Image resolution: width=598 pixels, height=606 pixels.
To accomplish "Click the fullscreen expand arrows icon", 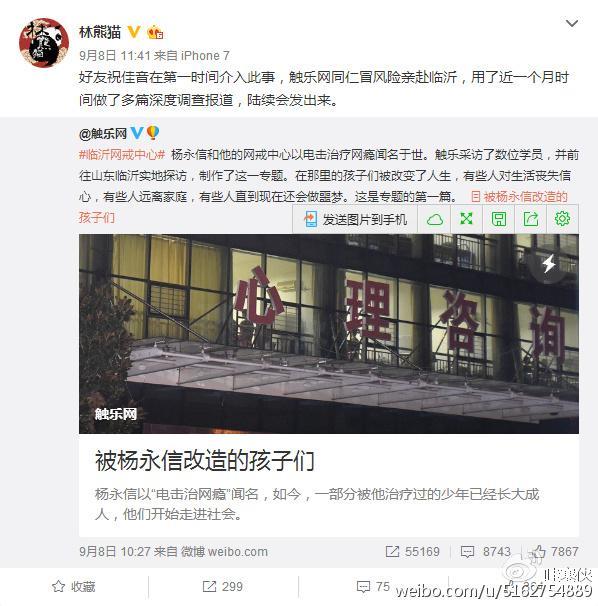I will (x=467, y=219).
